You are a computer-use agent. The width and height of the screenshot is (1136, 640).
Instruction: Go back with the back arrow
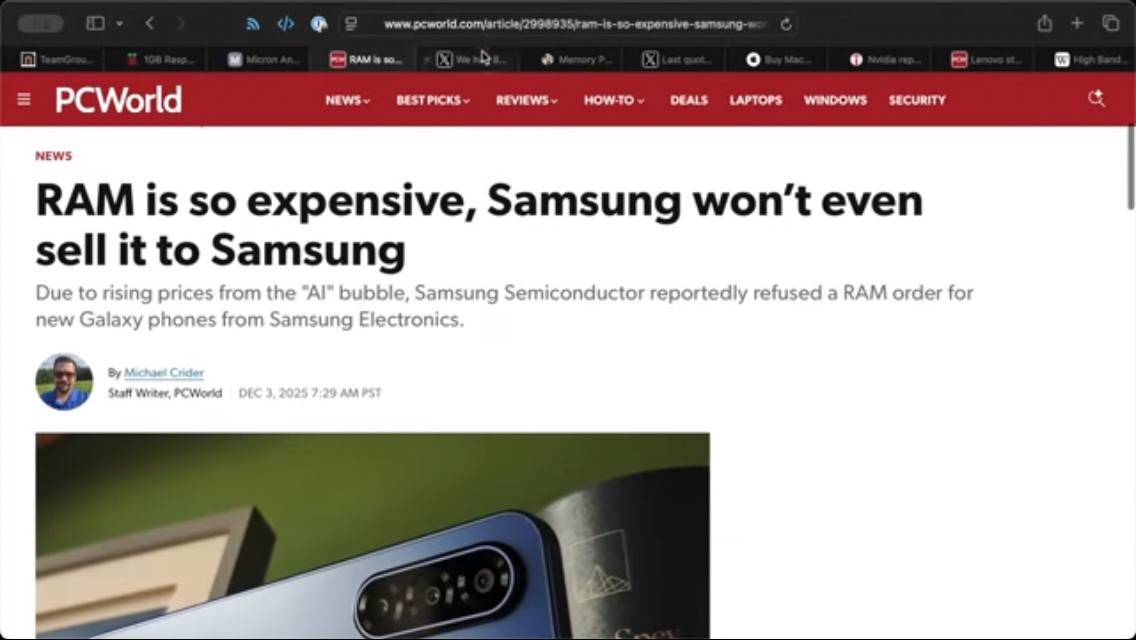149,23
